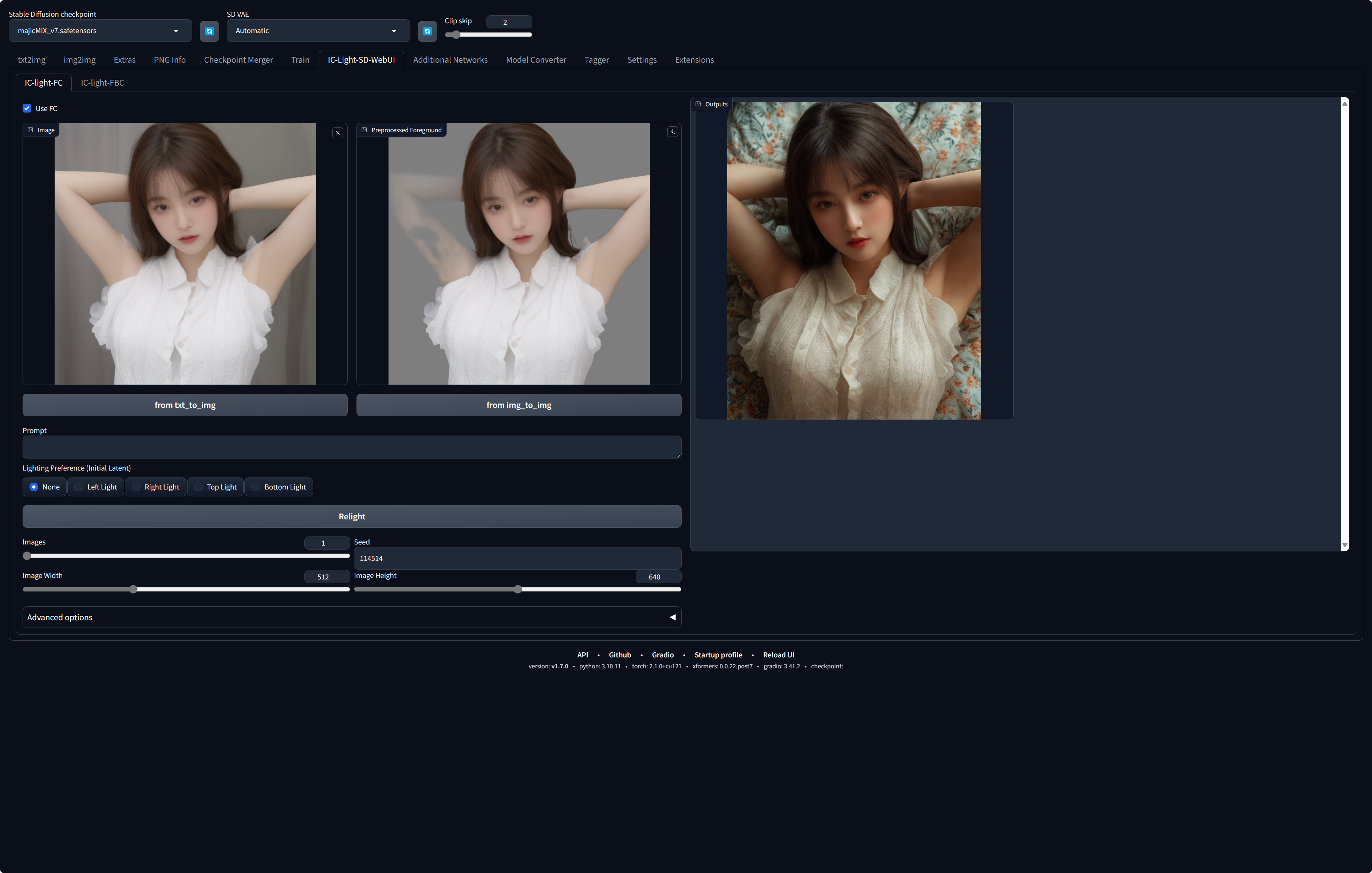Screen dimensions: 1372x873
Task: Switch to the txt2img tab
Action: tap(32, 60)
